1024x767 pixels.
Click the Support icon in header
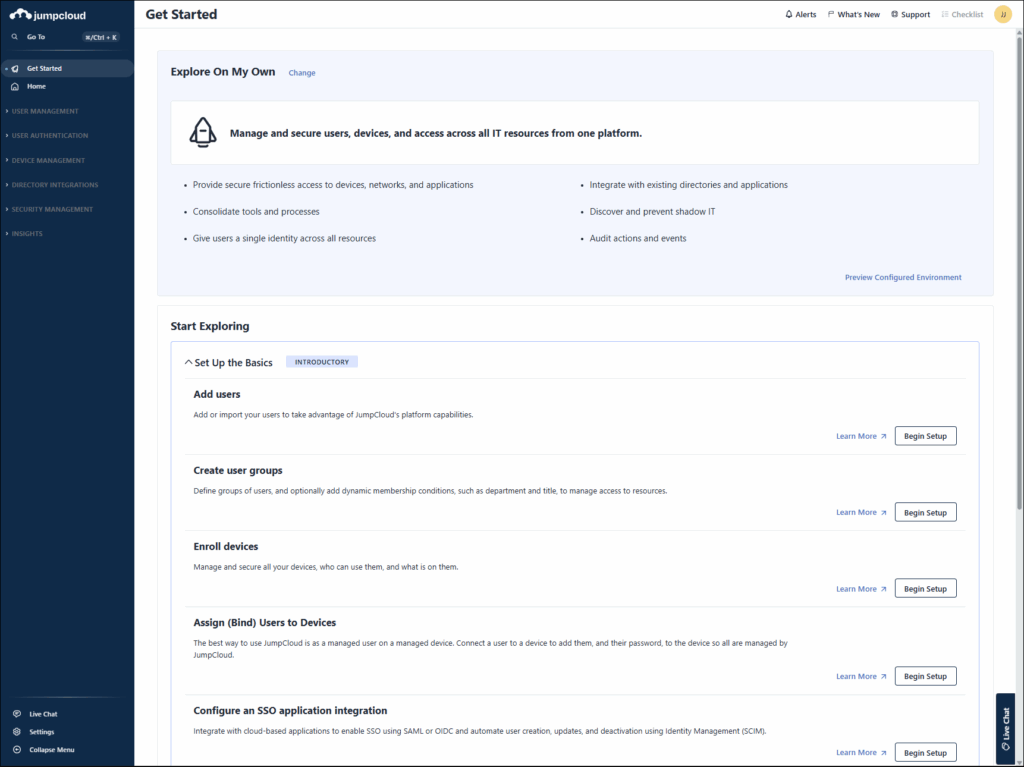click(x=894, y=15)
